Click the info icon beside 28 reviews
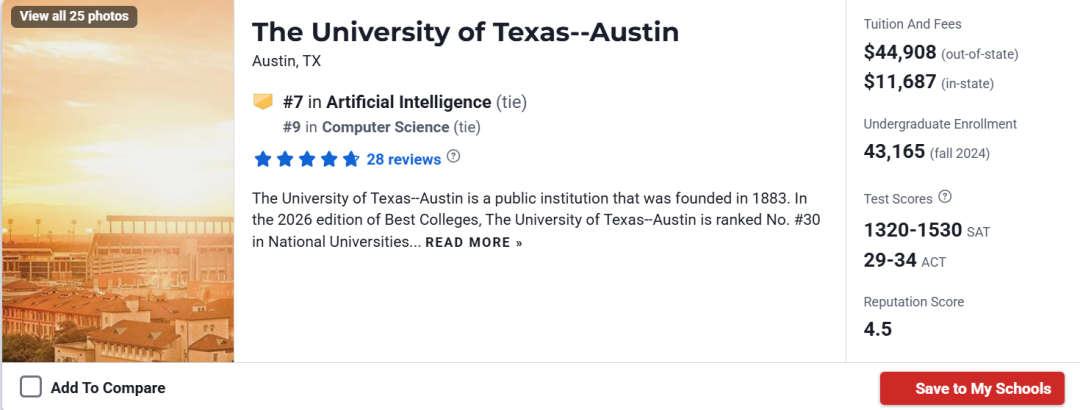Screen dimensions: 1080x410 pyautogui.click(x=454, y=157)
